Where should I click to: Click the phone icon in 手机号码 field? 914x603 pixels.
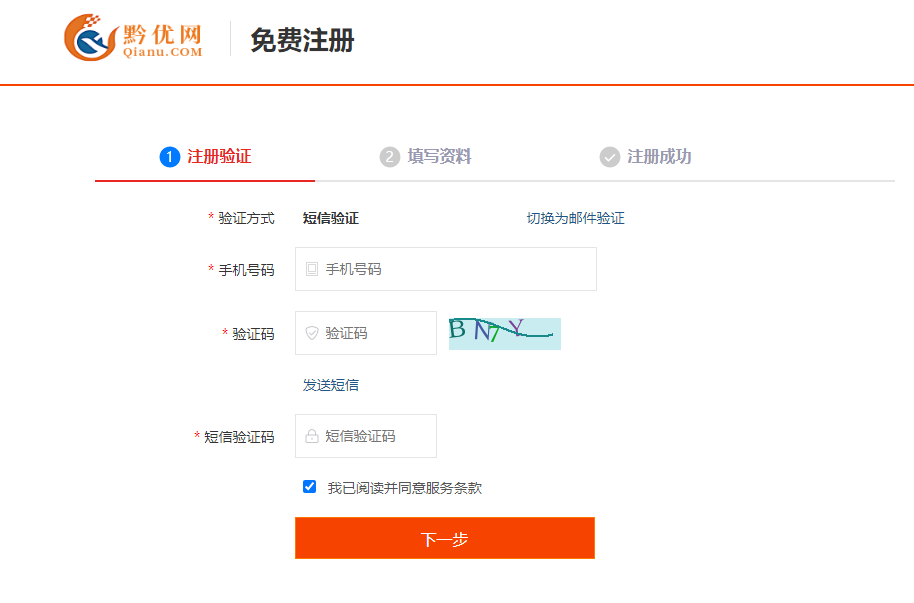click(x=312, y=269)
